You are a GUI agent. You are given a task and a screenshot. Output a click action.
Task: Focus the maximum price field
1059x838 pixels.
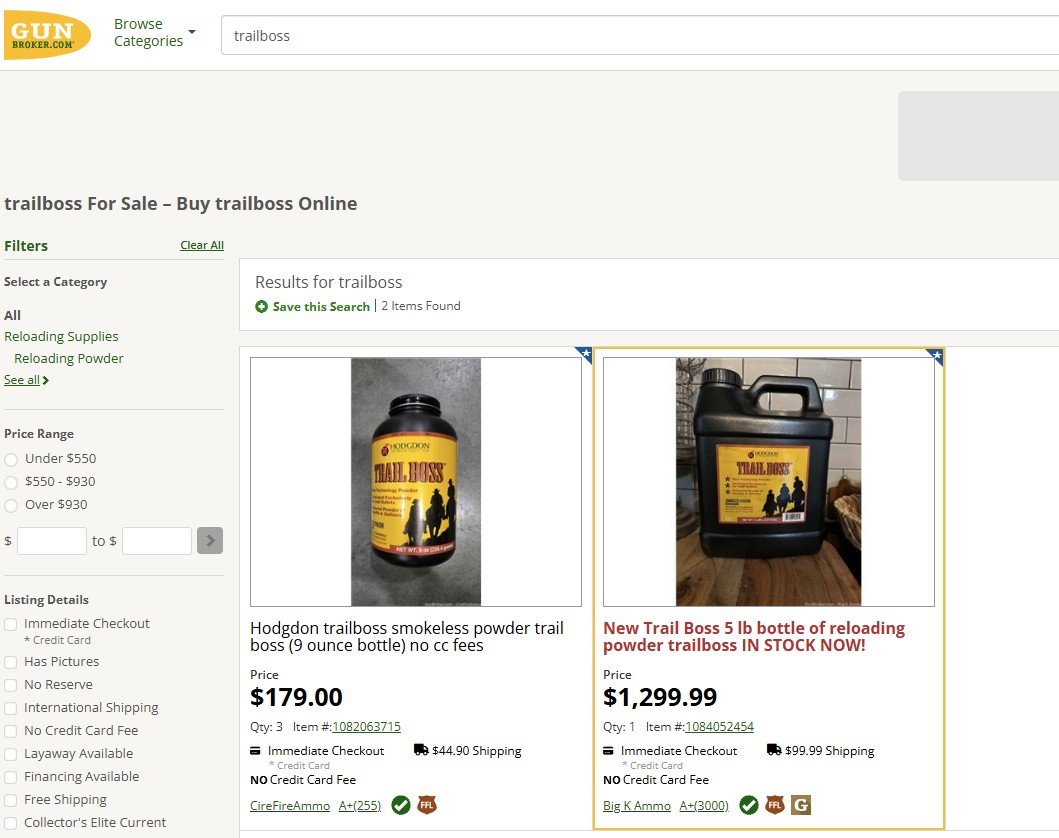tap(157, 541)
